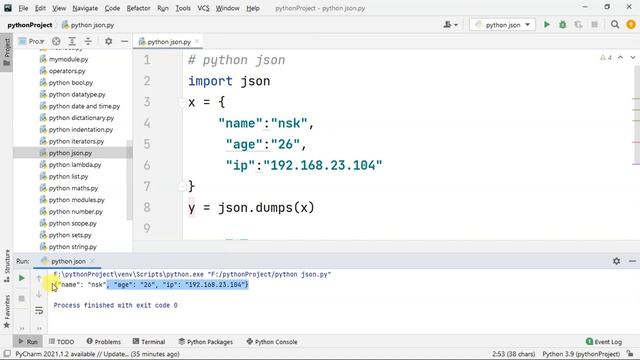
Task: Open the Terminal tool tab
Action: tap(149, 342)
